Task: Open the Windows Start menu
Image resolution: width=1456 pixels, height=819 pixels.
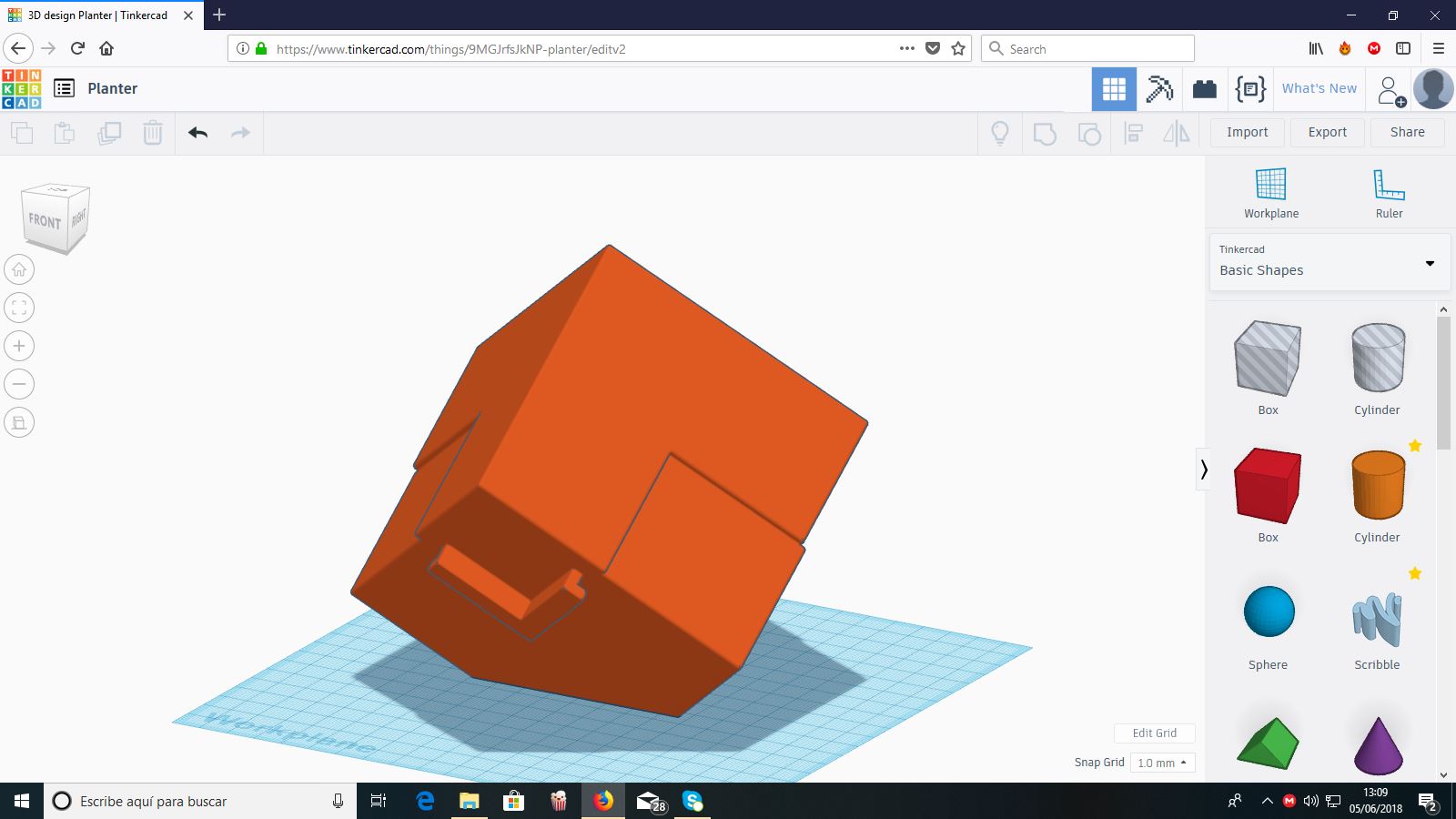Action: coord(22,801)
